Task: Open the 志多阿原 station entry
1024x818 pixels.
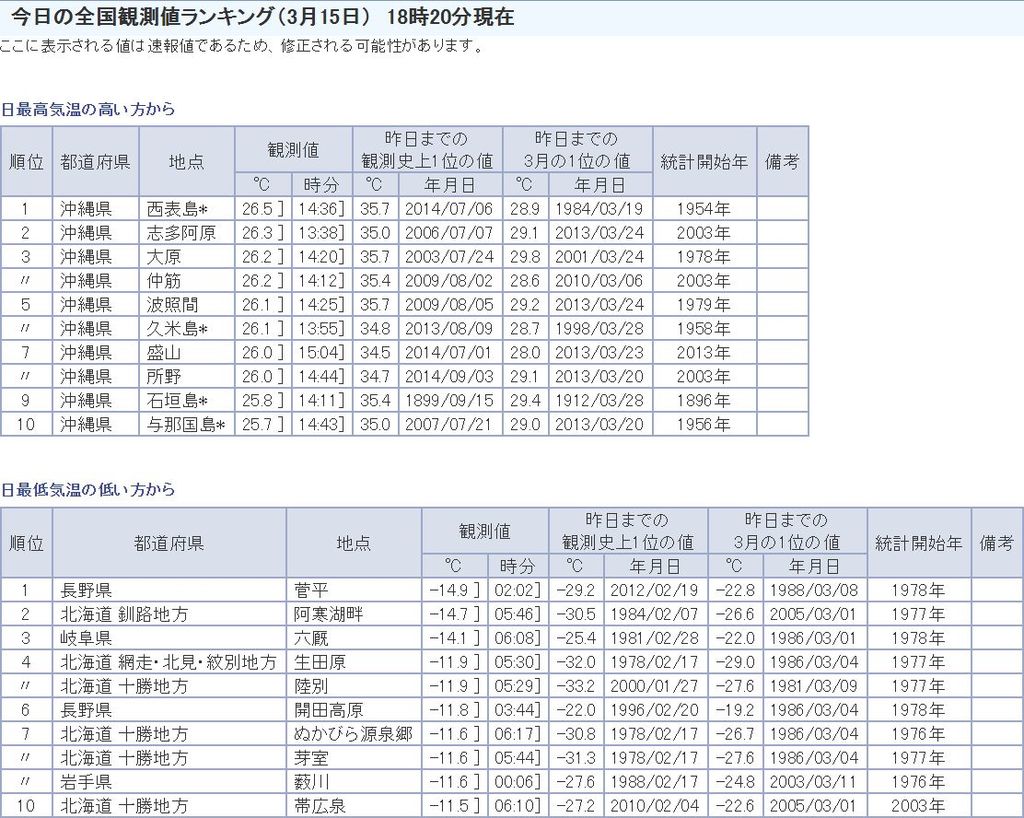Action: point(180,233)
